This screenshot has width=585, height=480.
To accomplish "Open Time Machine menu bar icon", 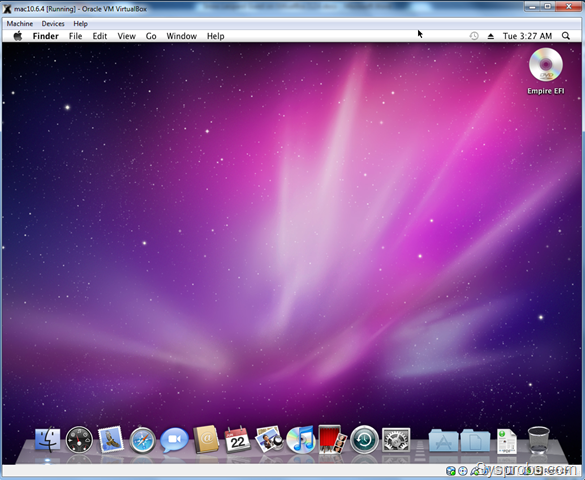I will pyautogui.click(x=474, y=36).
